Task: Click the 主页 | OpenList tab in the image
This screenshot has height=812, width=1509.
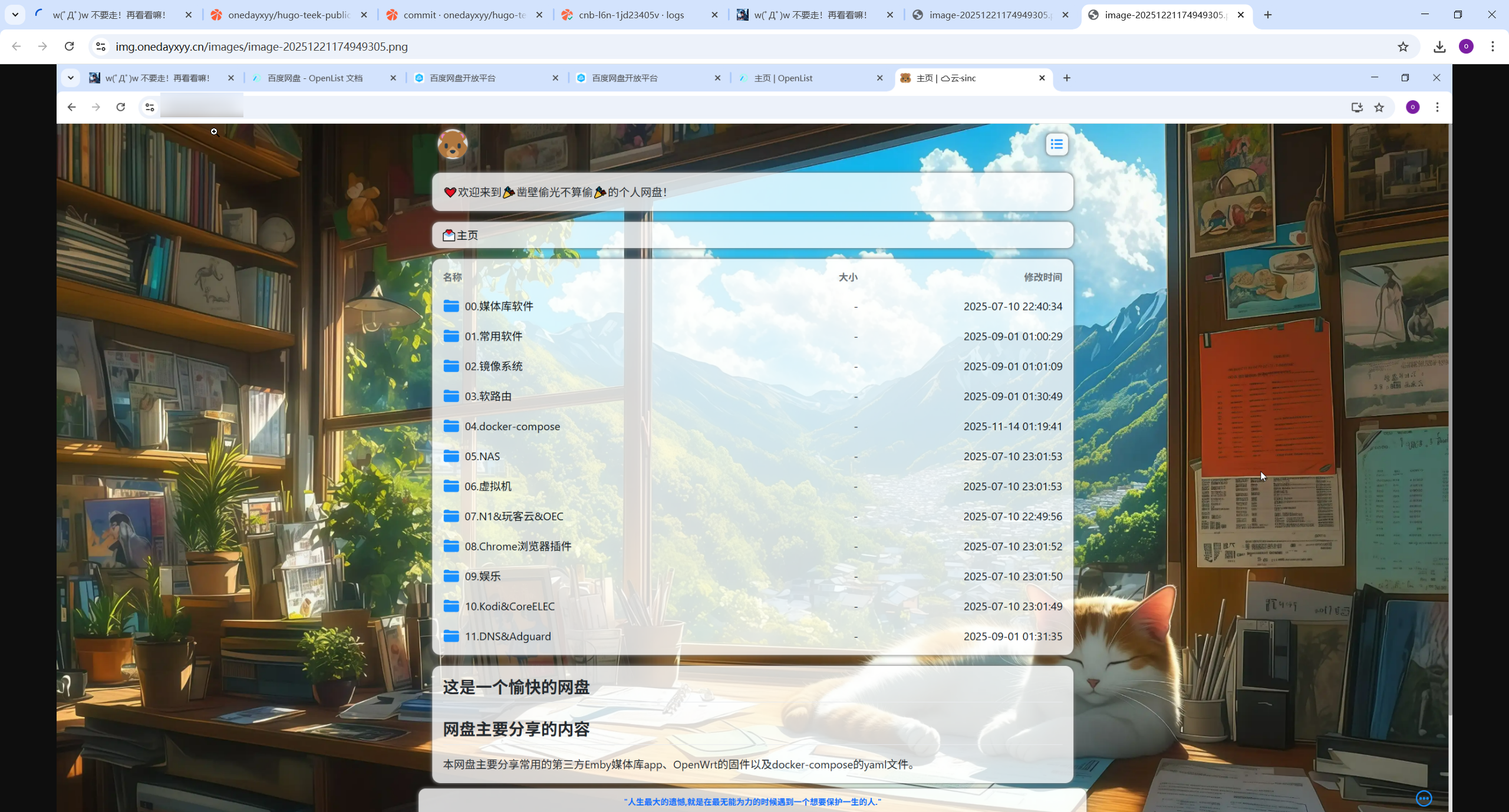Action: tap(783, 78)
